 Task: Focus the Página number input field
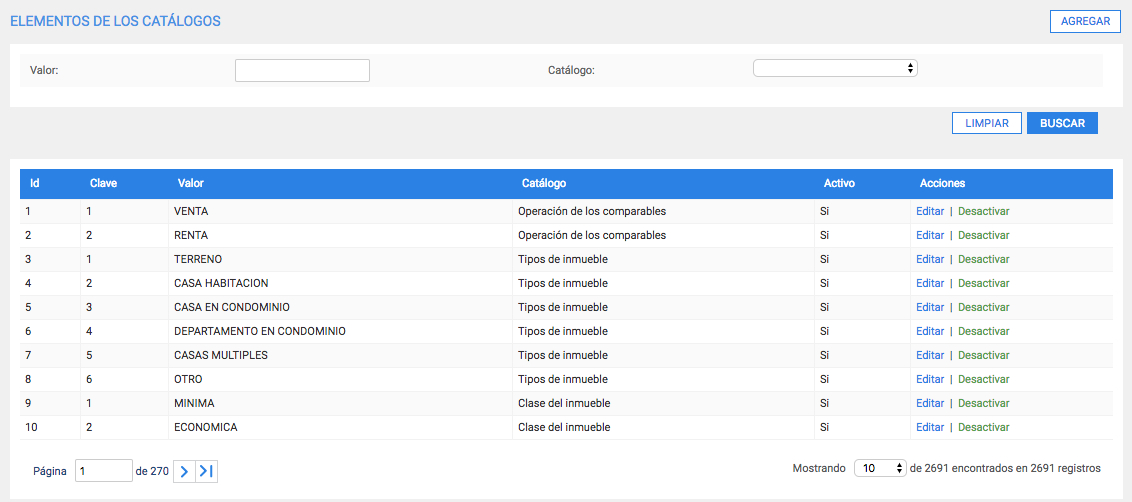coord(104,471)
